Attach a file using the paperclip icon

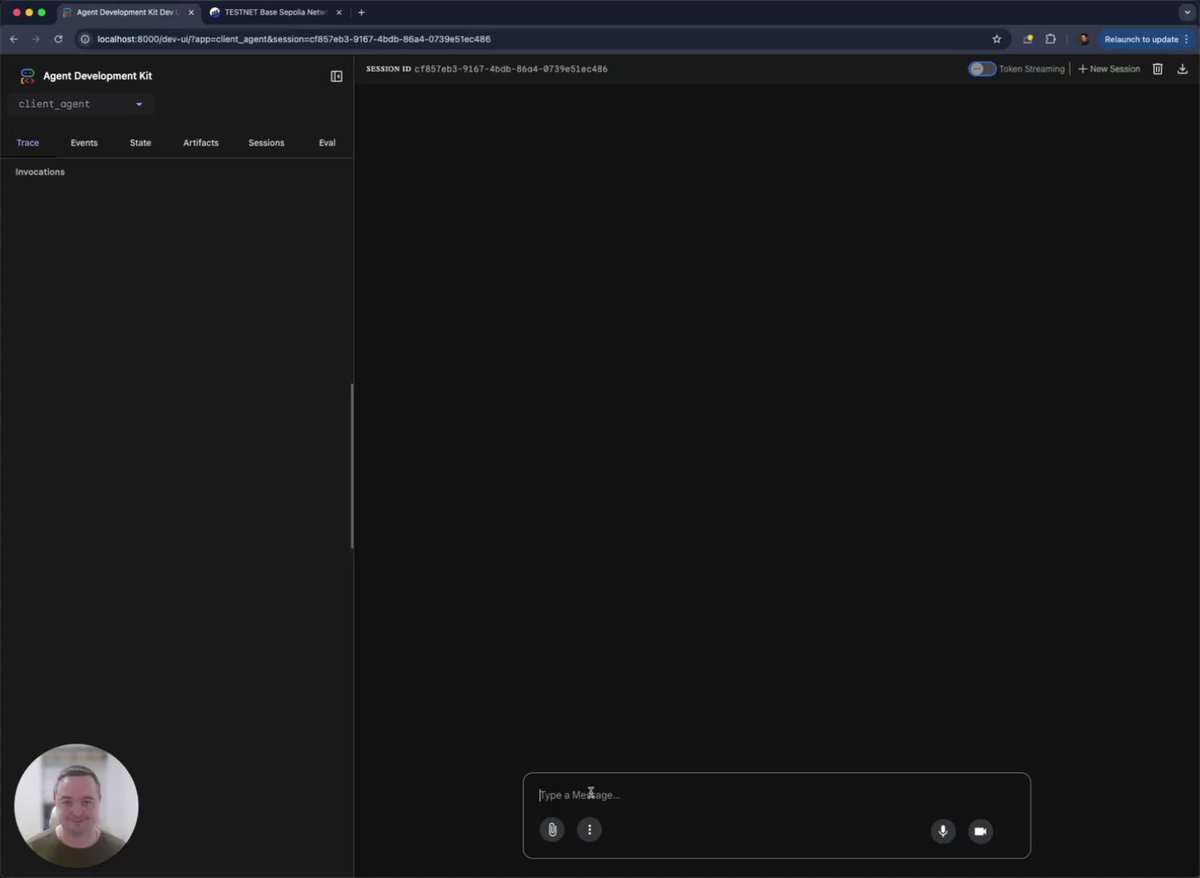coord(551,829)
